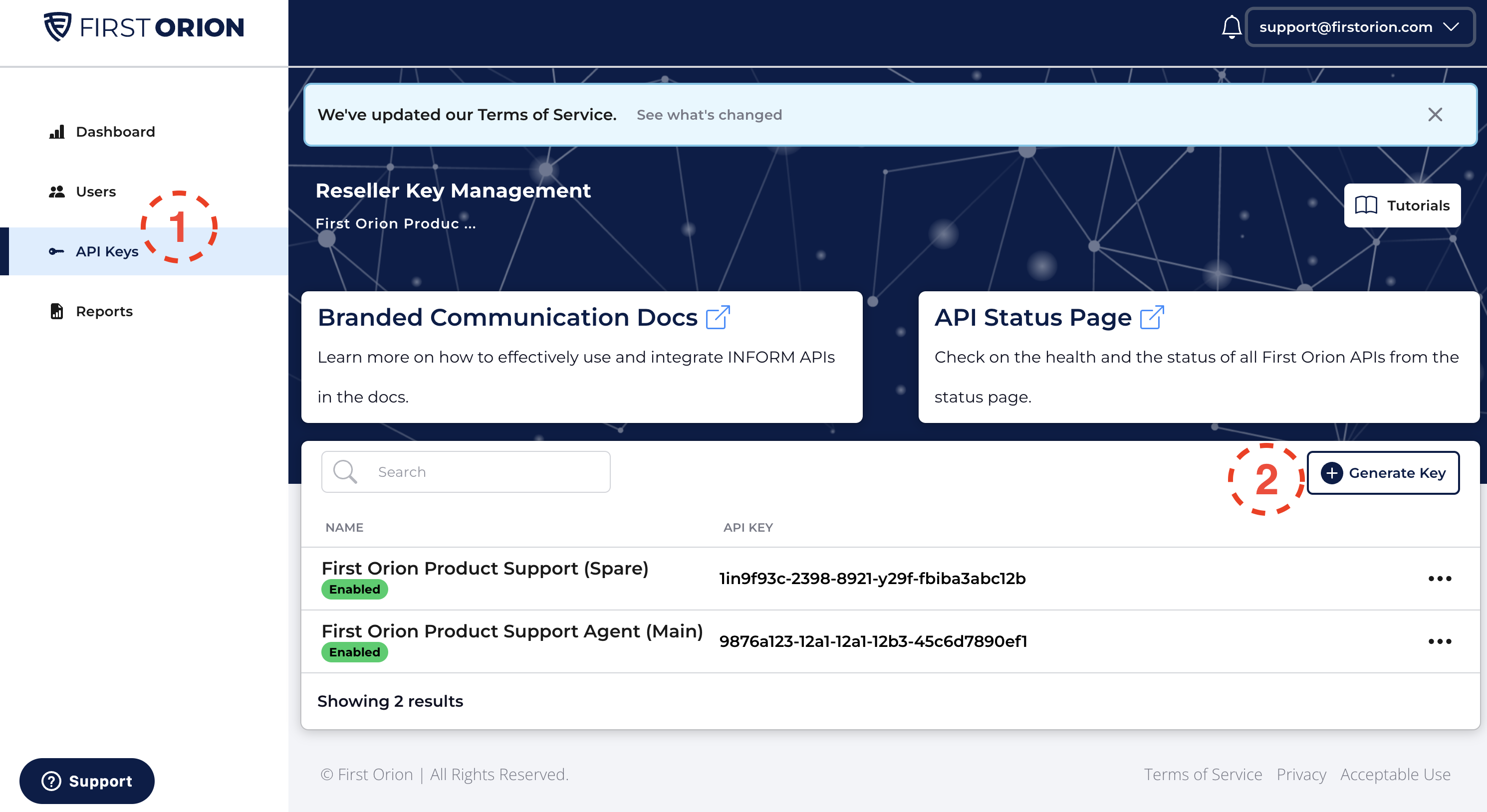Click API Status Page heading
The image size is (1487, 812).
(1033, 317)
